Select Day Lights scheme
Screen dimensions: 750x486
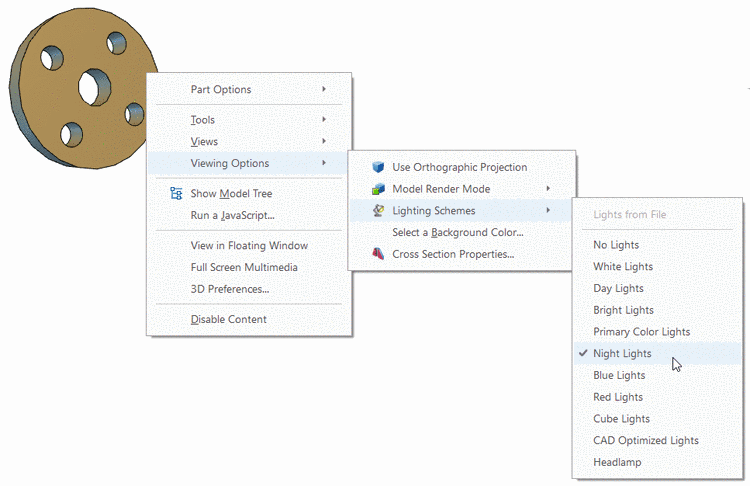click(x=658, y=288)
